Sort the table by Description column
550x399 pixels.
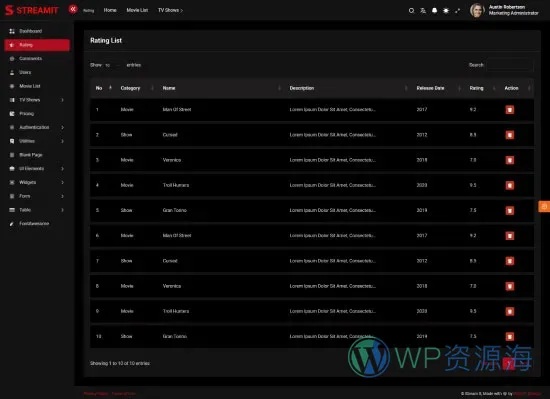click(x=348, y=88)
